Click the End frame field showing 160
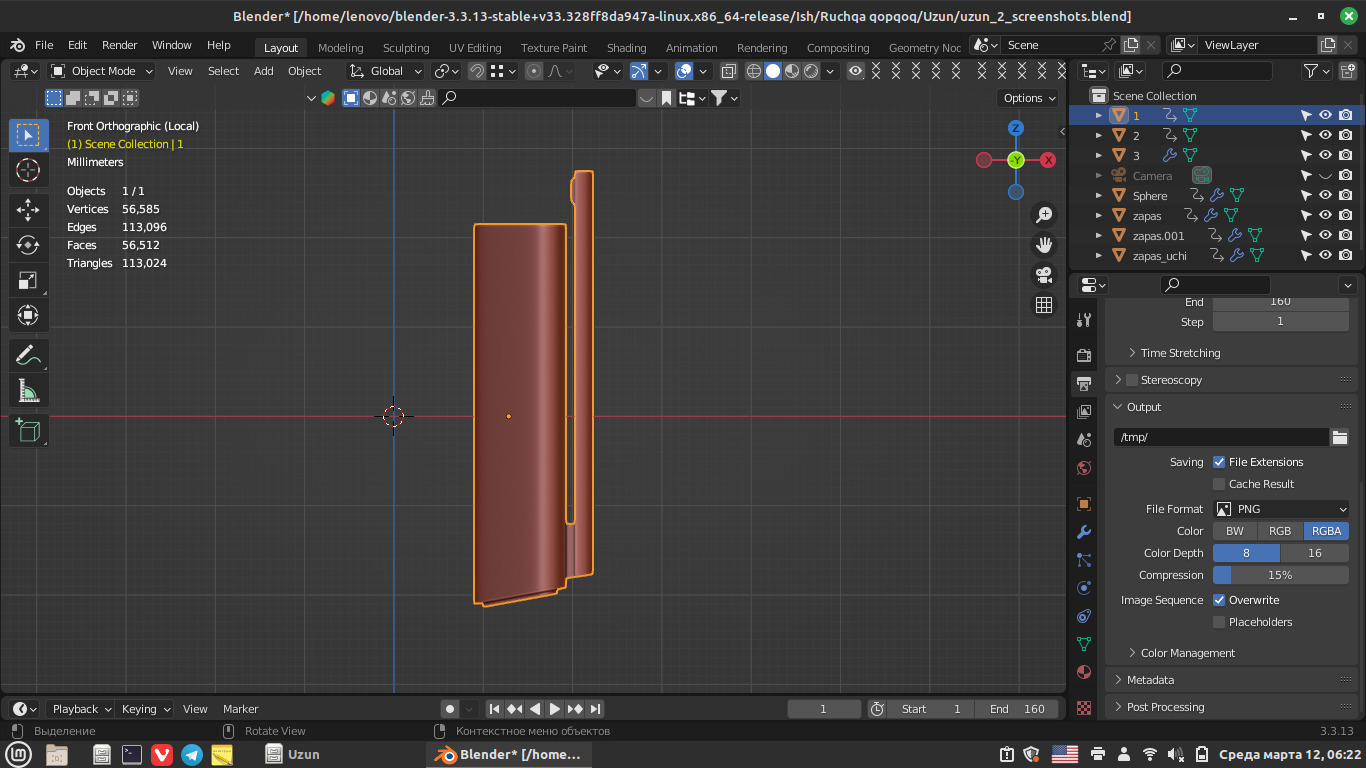The width and height of the screenshot is (1366, 768). tap(1018, 709)
